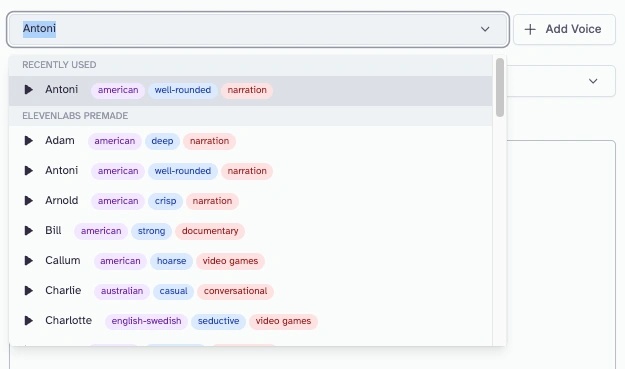This screenshot has height=369, width=625.
Task: Play the Bill voice preview
Action: point(28,231)
